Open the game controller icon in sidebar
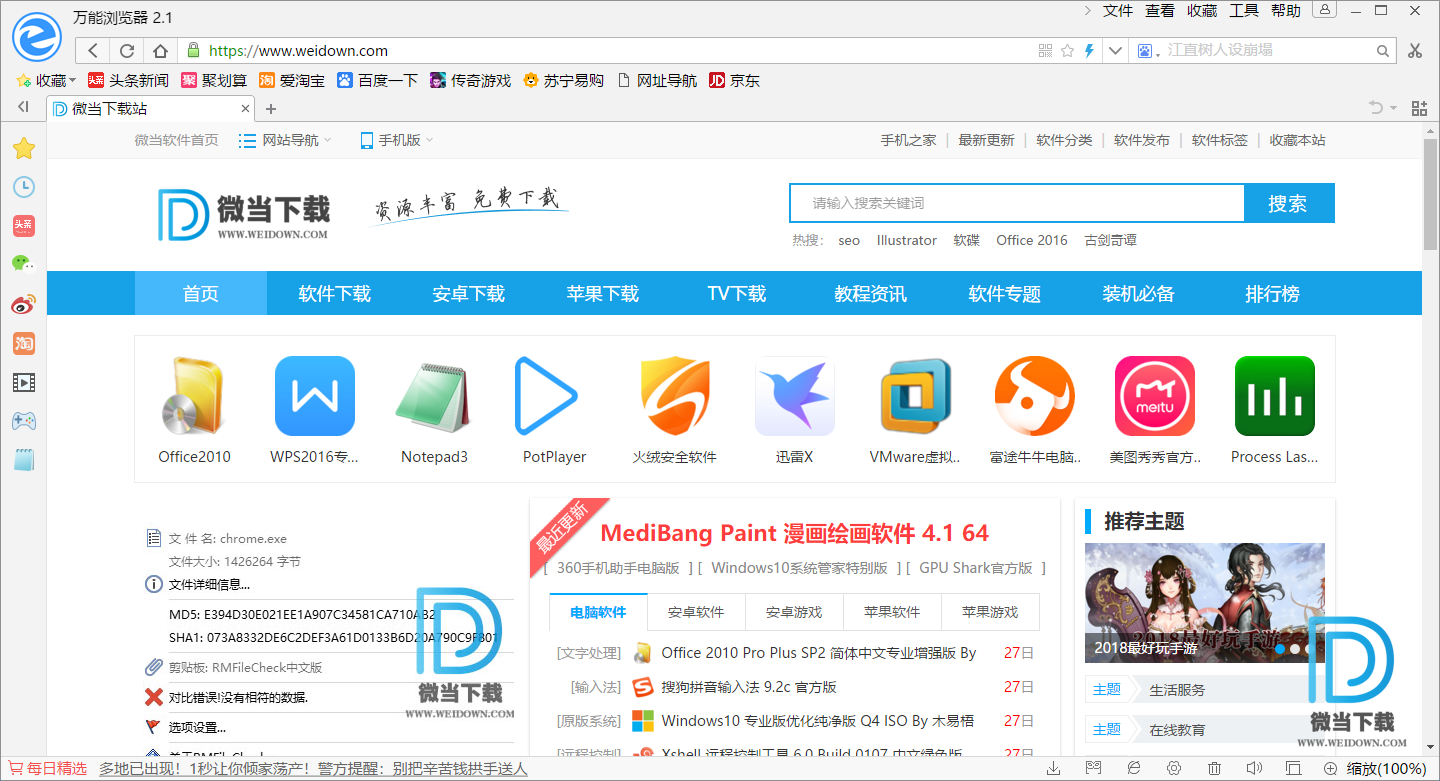1440x781 pixels. [x=23, y=421]
